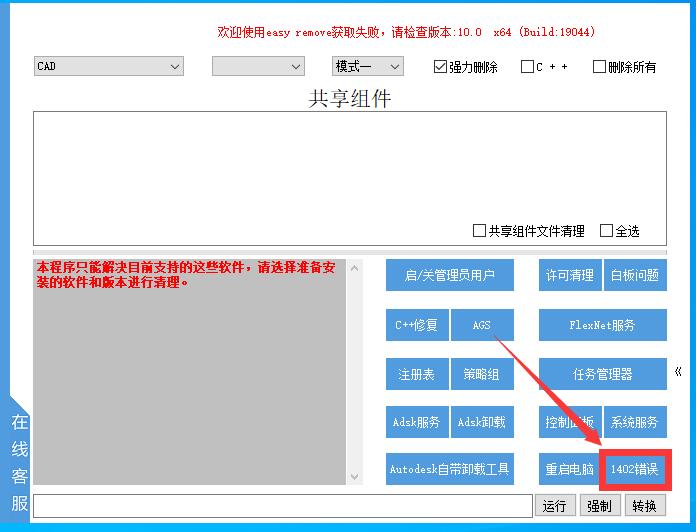The width and height of the screenshot is (696, 532).
Task: Open the 注册表 registry button
Action: (416, 374)
